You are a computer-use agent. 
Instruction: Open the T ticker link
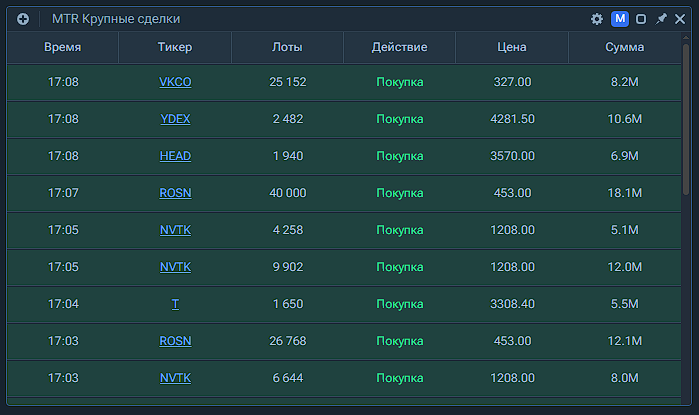(x=175, y=304)
